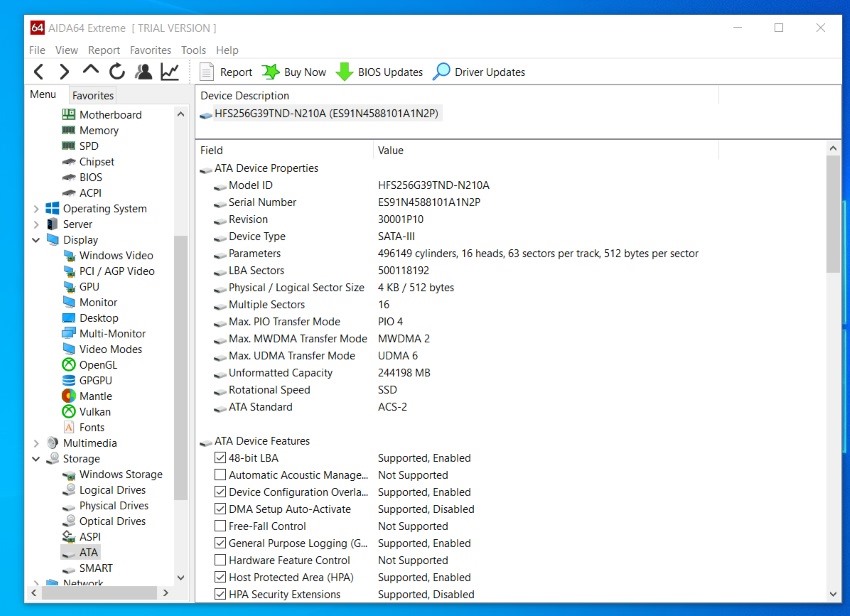Expand the Operating System tree node

[36, 209]
